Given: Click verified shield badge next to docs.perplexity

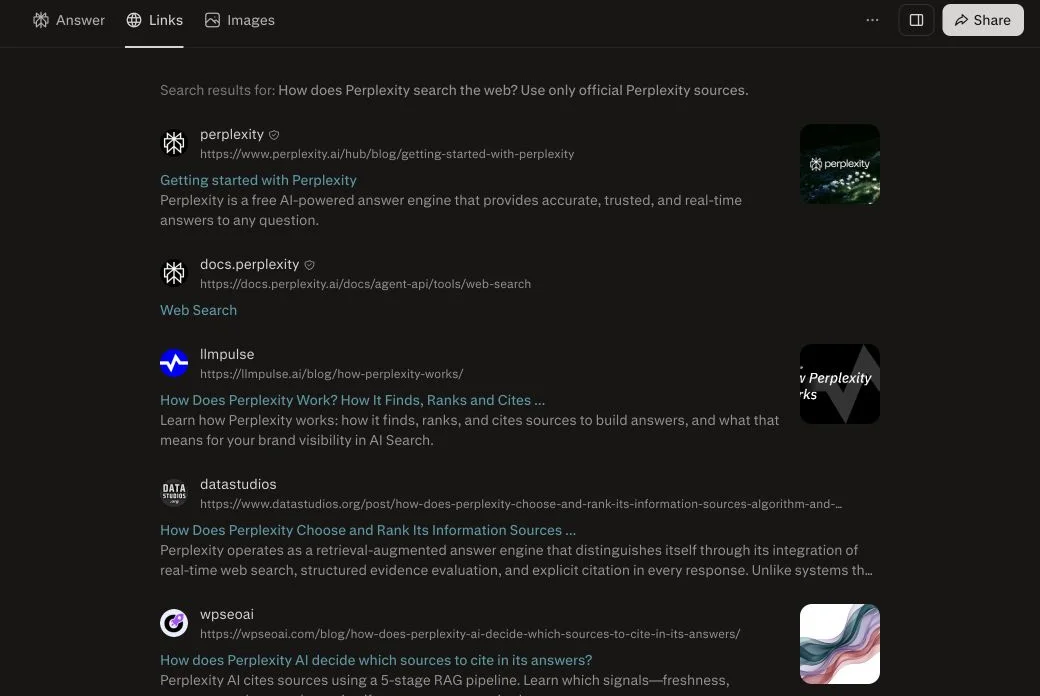Looking at the screenshot, I should pyautogui.click(x=309, y=265).
